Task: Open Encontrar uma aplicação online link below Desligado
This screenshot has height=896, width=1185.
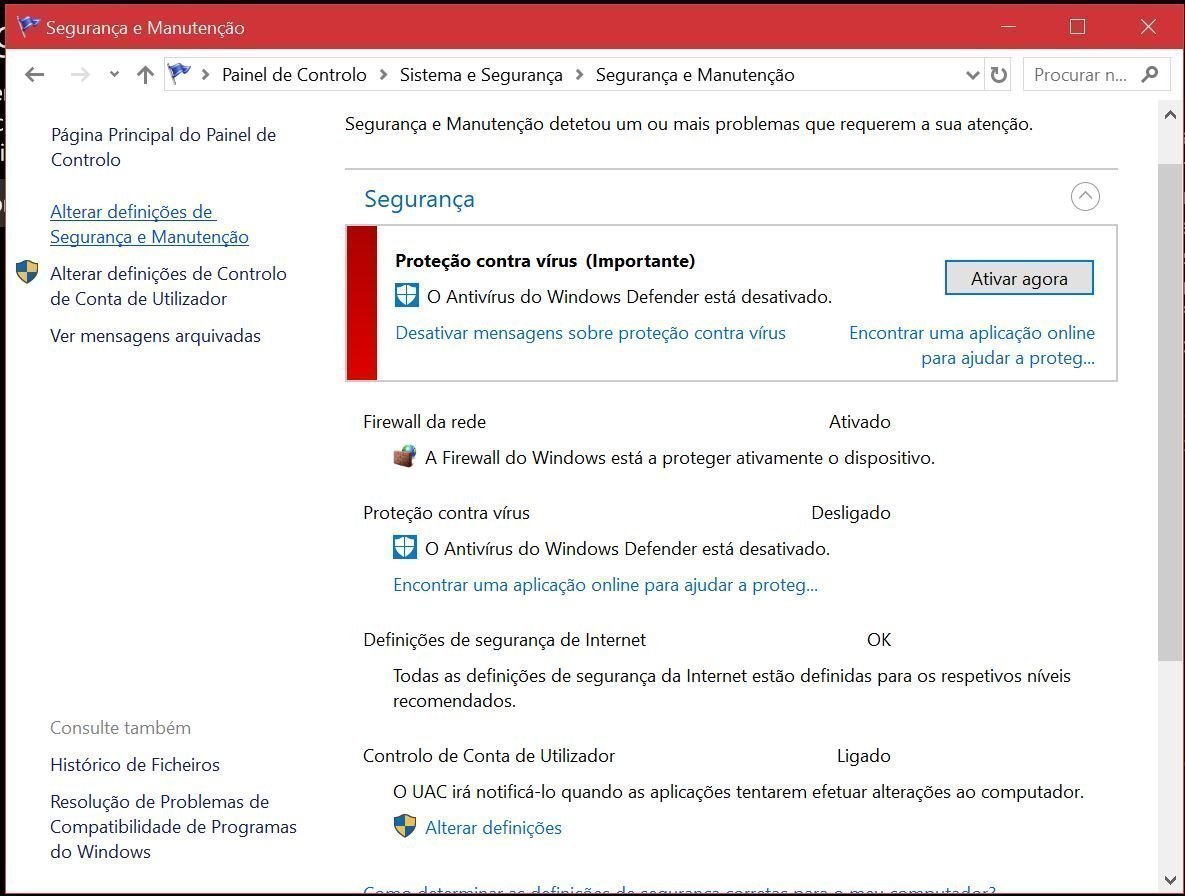Action: 605,585
